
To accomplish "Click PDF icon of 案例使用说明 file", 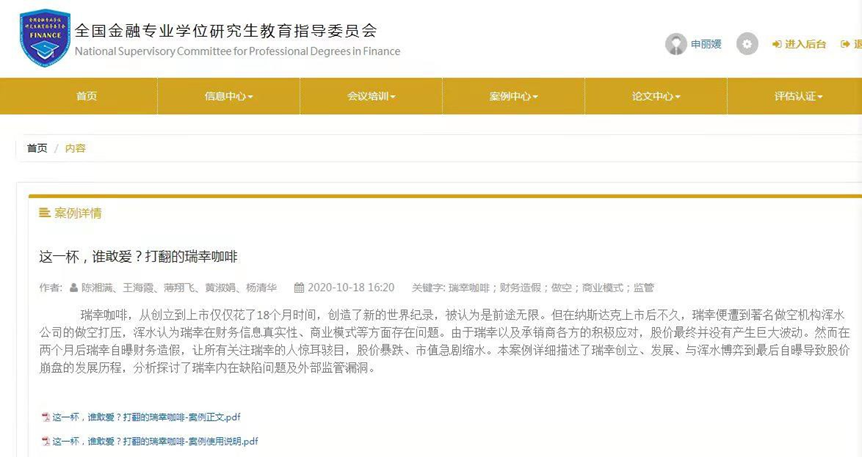I will [x=46, y=441].
